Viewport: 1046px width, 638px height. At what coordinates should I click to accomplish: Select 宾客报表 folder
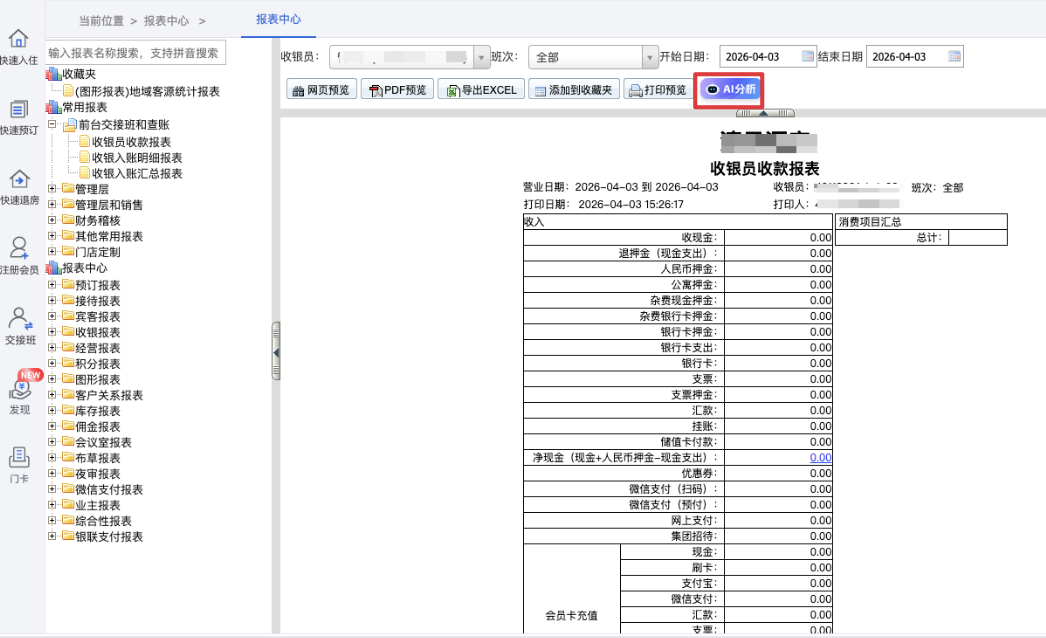coord(97,316)
